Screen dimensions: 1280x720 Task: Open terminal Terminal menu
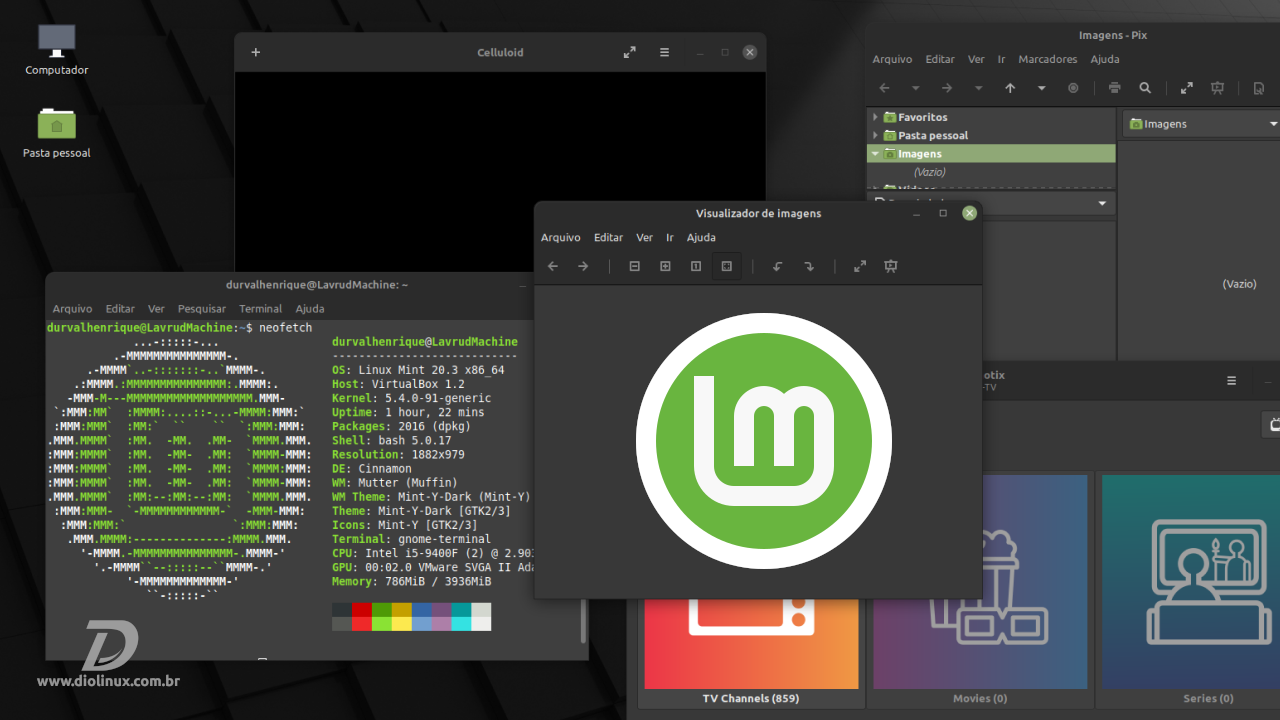260,309
